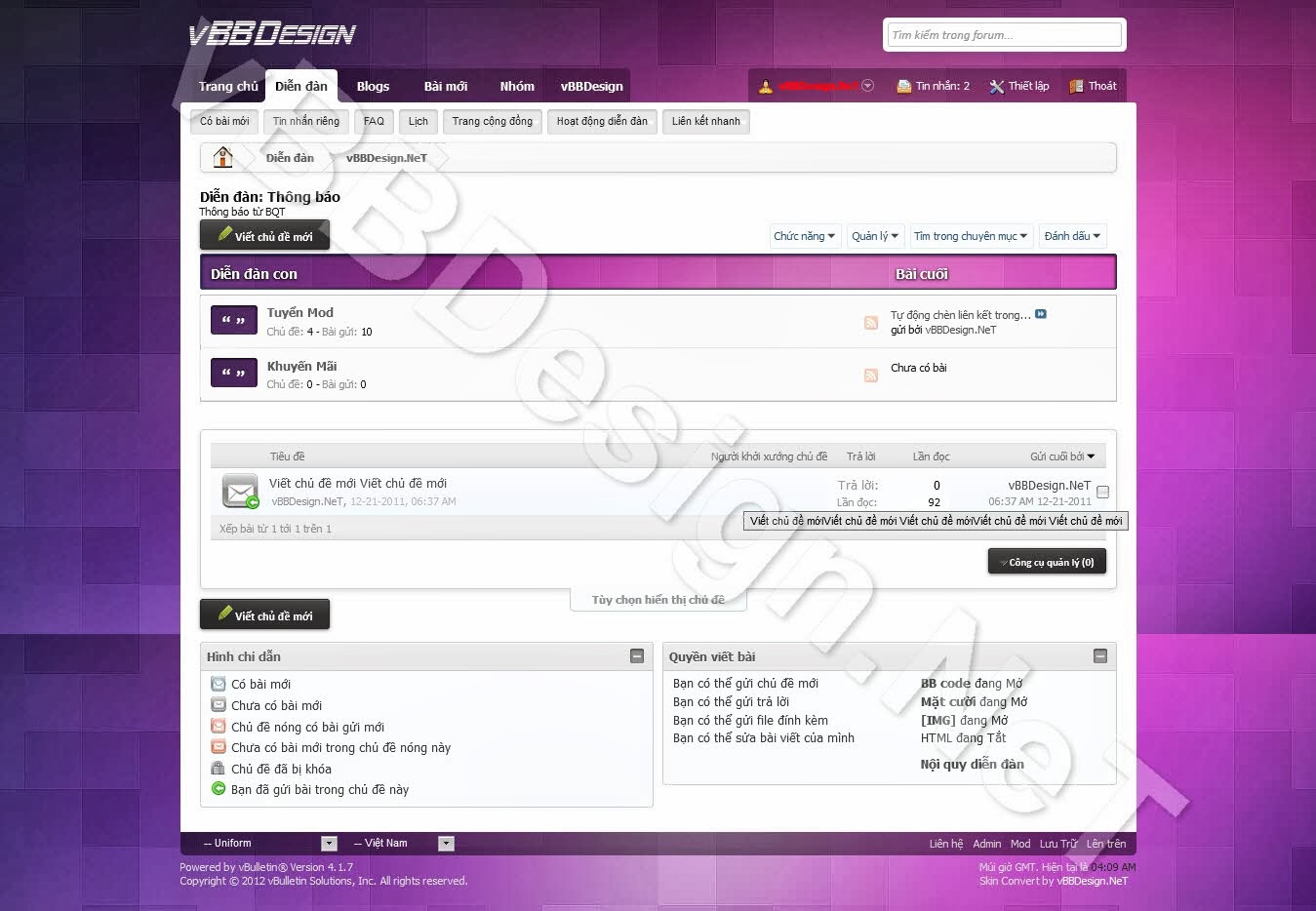Image resolution: width=1316 pixels, height=911 pixels.
Task: Click the Thoát logout icon
Action: 1076,86
